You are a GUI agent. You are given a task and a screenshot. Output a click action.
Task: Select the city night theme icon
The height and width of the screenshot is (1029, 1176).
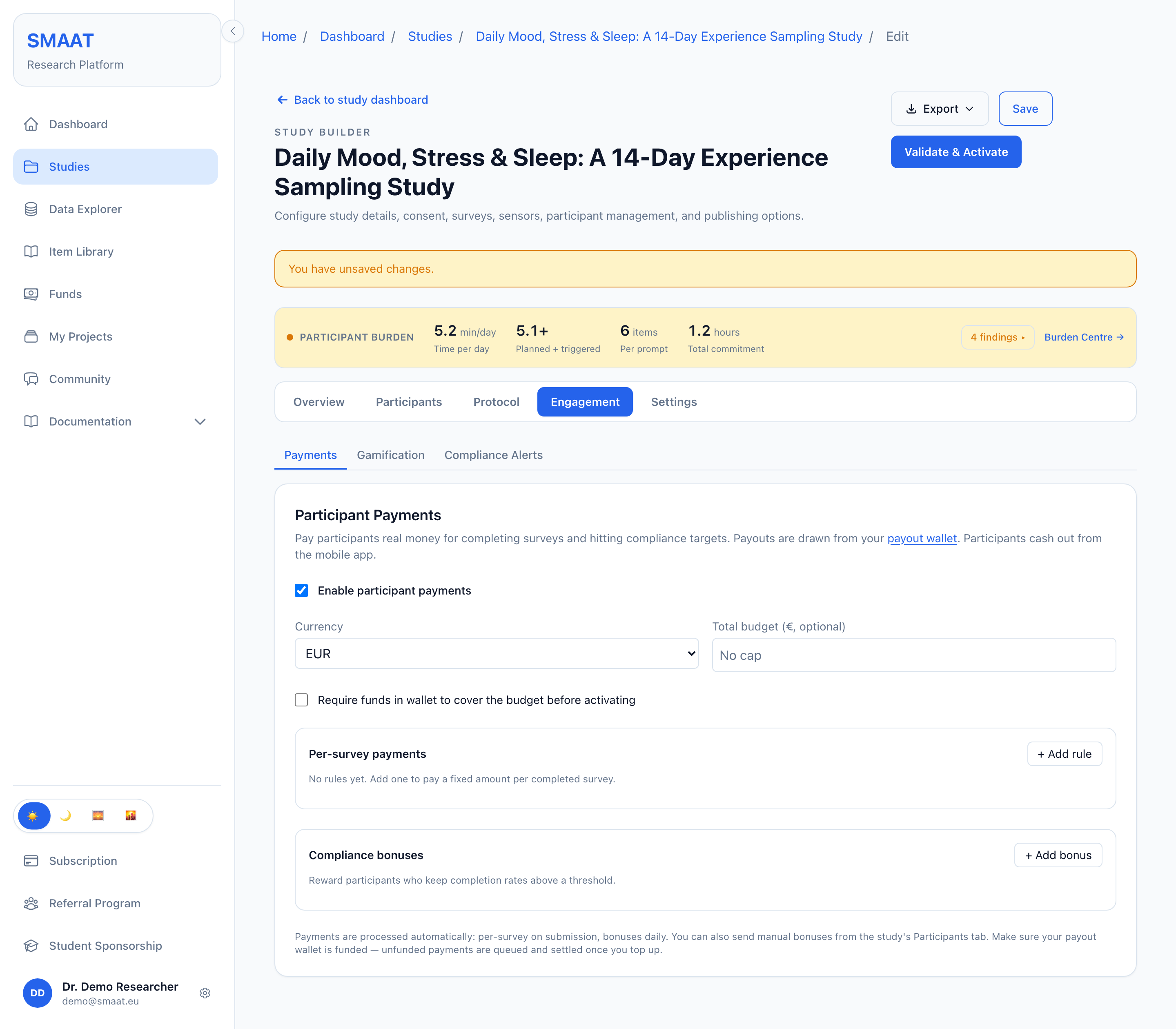[131, 815]
